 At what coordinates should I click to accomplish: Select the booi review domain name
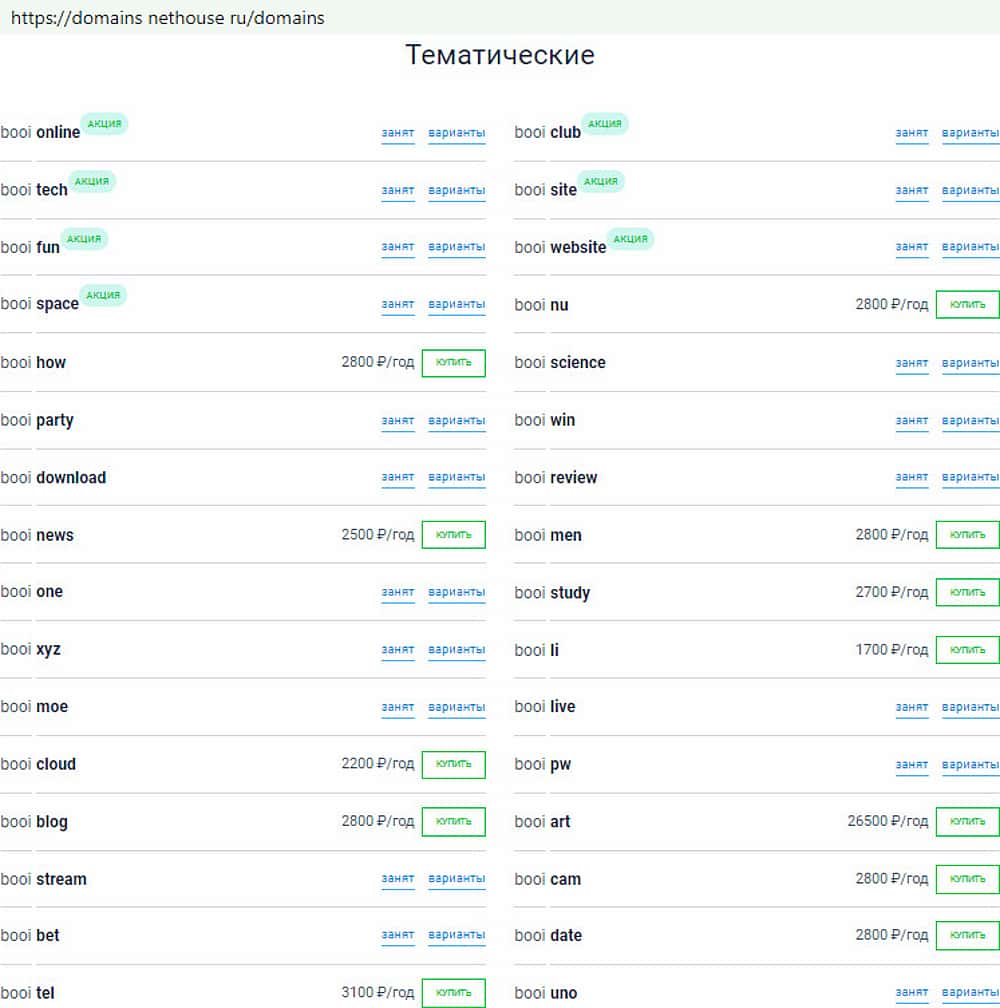(556, 478)
